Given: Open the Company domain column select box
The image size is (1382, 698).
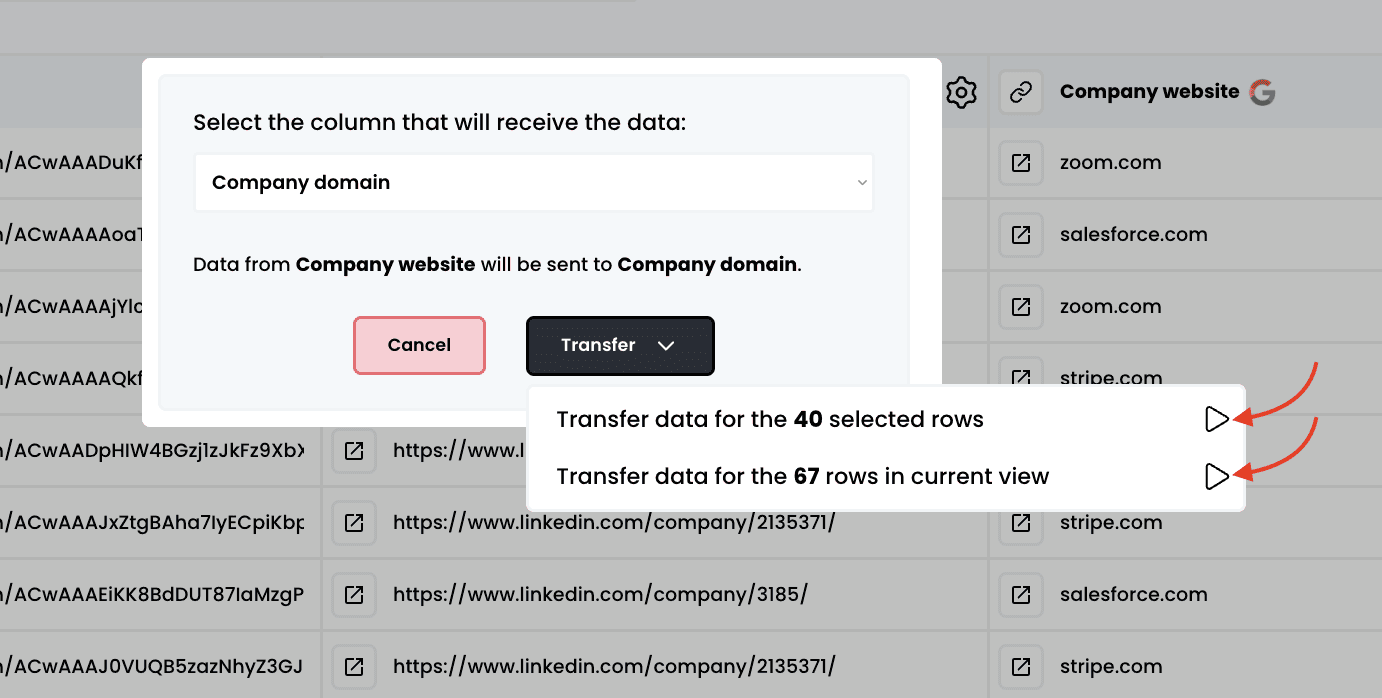Looking at the screenshot, I should click(534, 183).
